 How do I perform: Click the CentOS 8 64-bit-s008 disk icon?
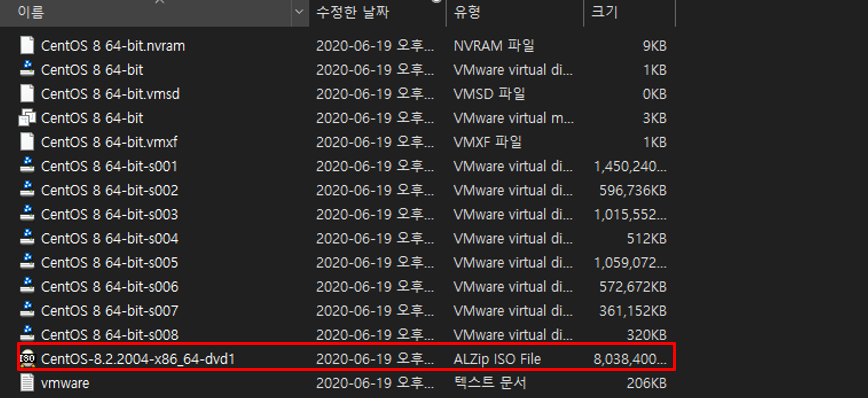tap(27, 334)
